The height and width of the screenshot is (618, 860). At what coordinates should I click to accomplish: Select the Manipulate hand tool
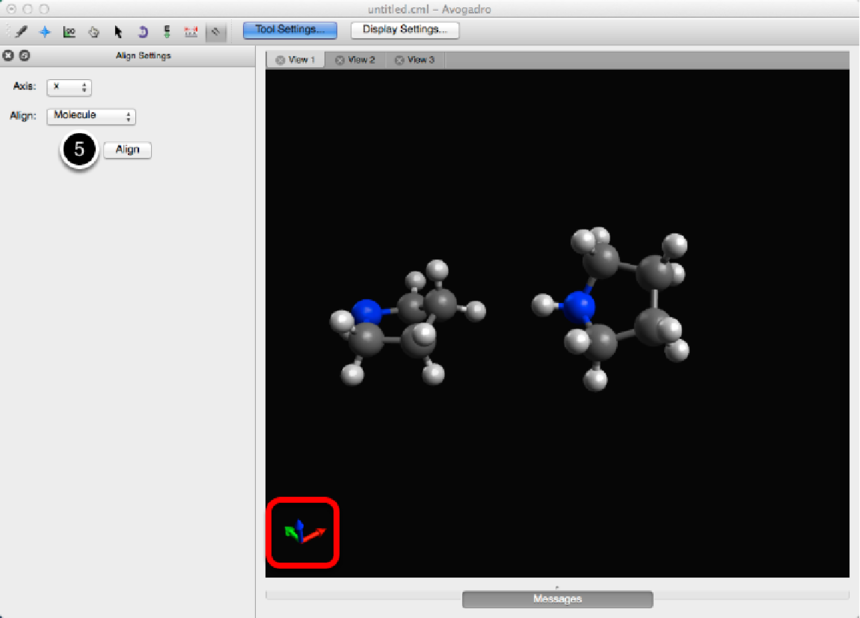click(x=94, y=31)
